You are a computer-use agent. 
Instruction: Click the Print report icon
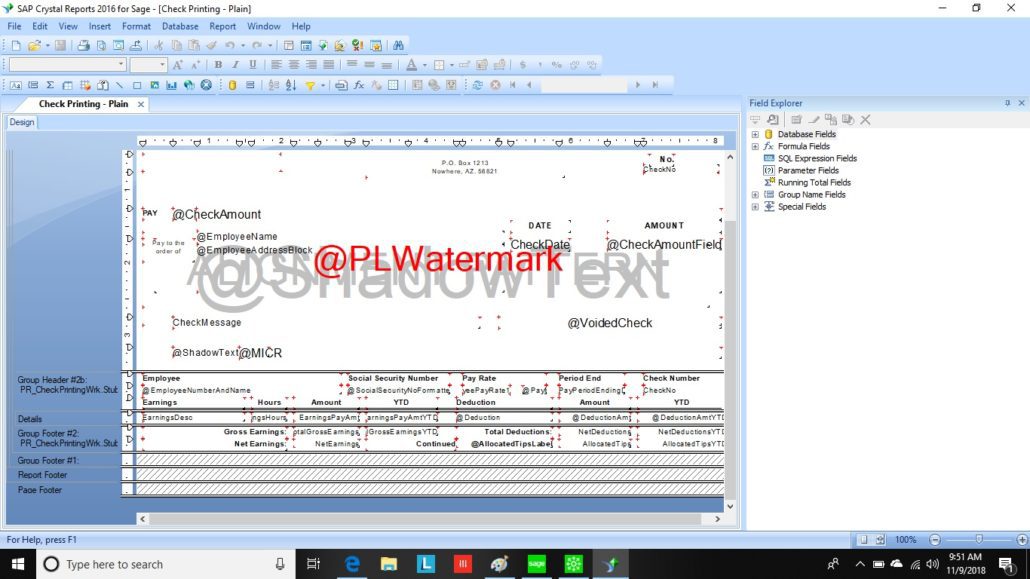[x=84, y=45]
